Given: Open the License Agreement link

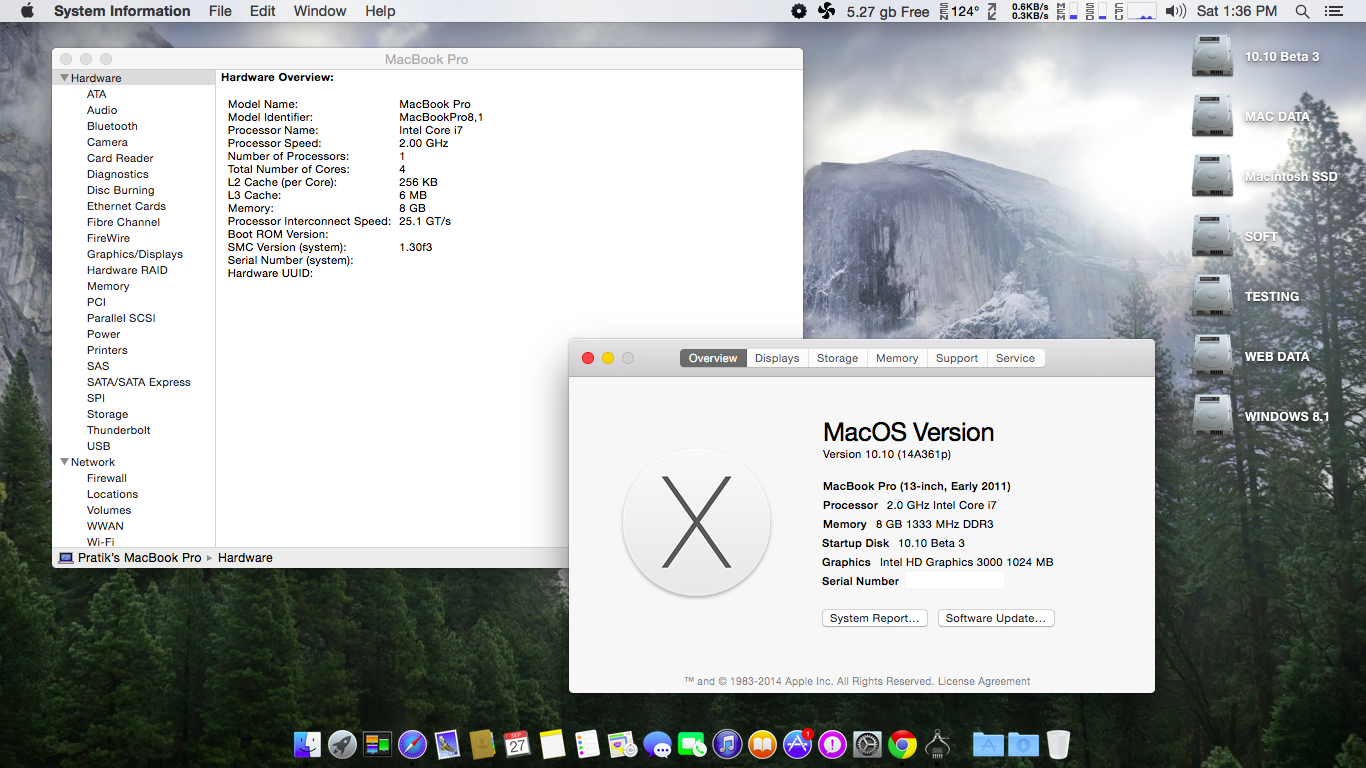Looking at the screenshot, I should click(x=984, y=681).
